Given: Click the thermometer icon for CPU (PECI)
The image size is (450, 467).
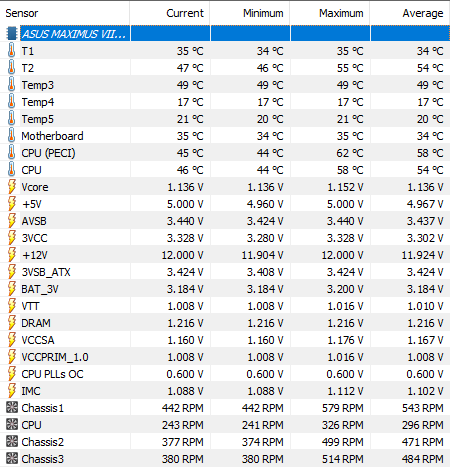Looking at the screenshot, I should [x=11, y=153].
